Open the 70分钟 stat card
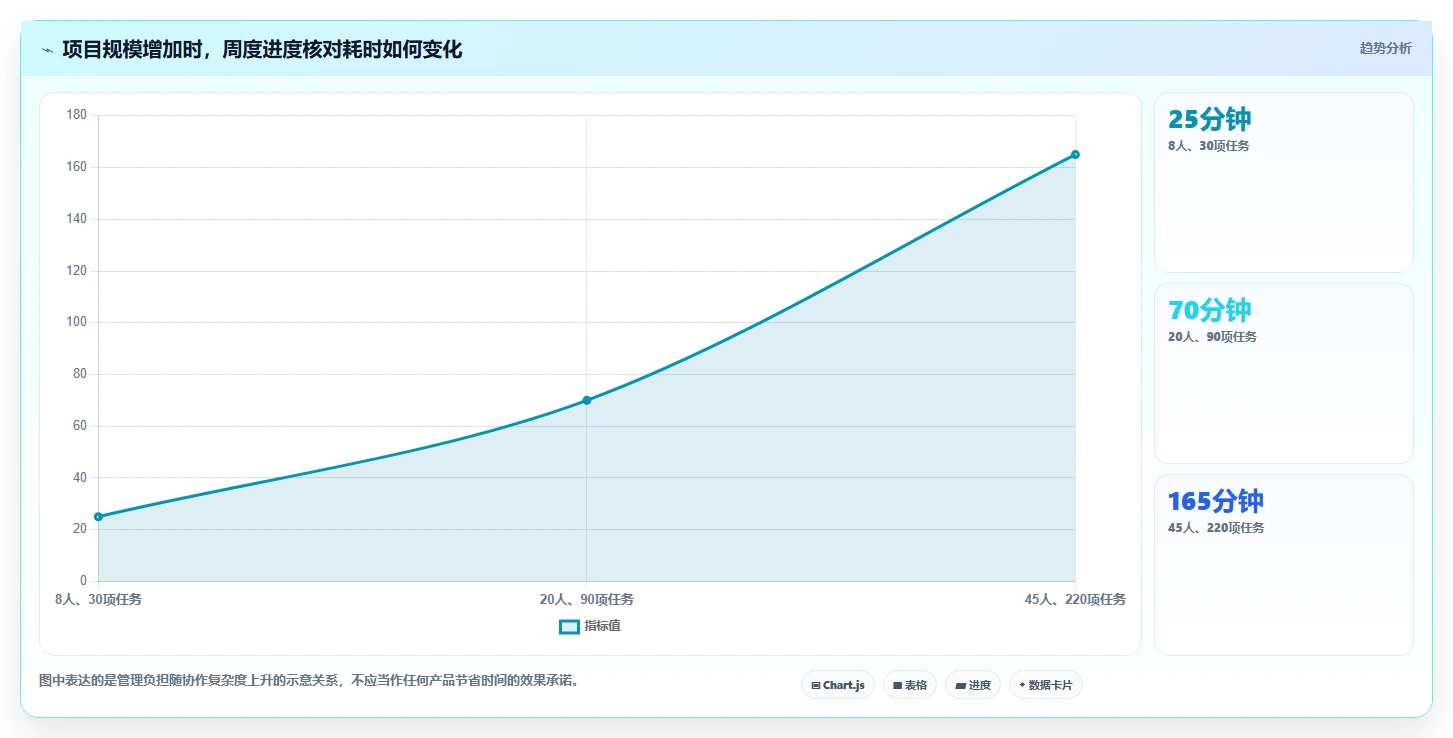Image resolution: width=1453 pixels, height=738 pixels. click(x=1284, y=373)
